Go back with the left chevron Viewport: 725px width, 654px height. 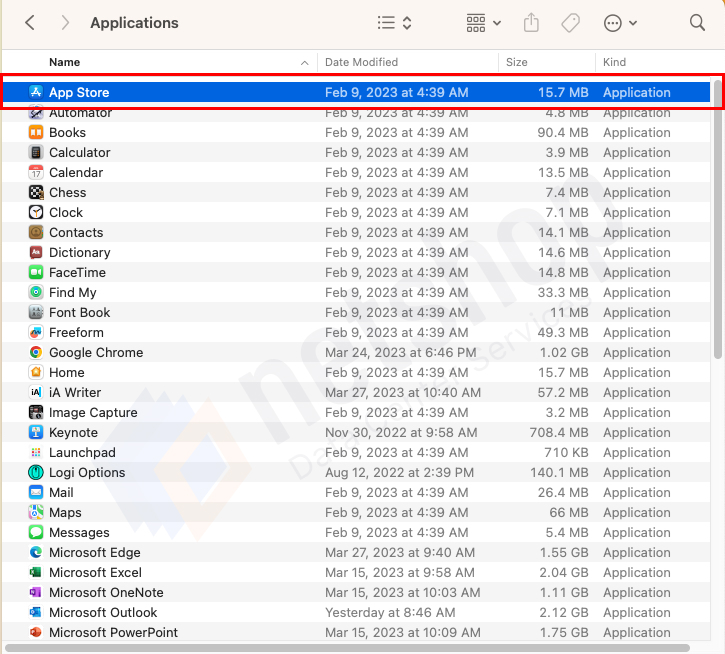pos(30,23)
